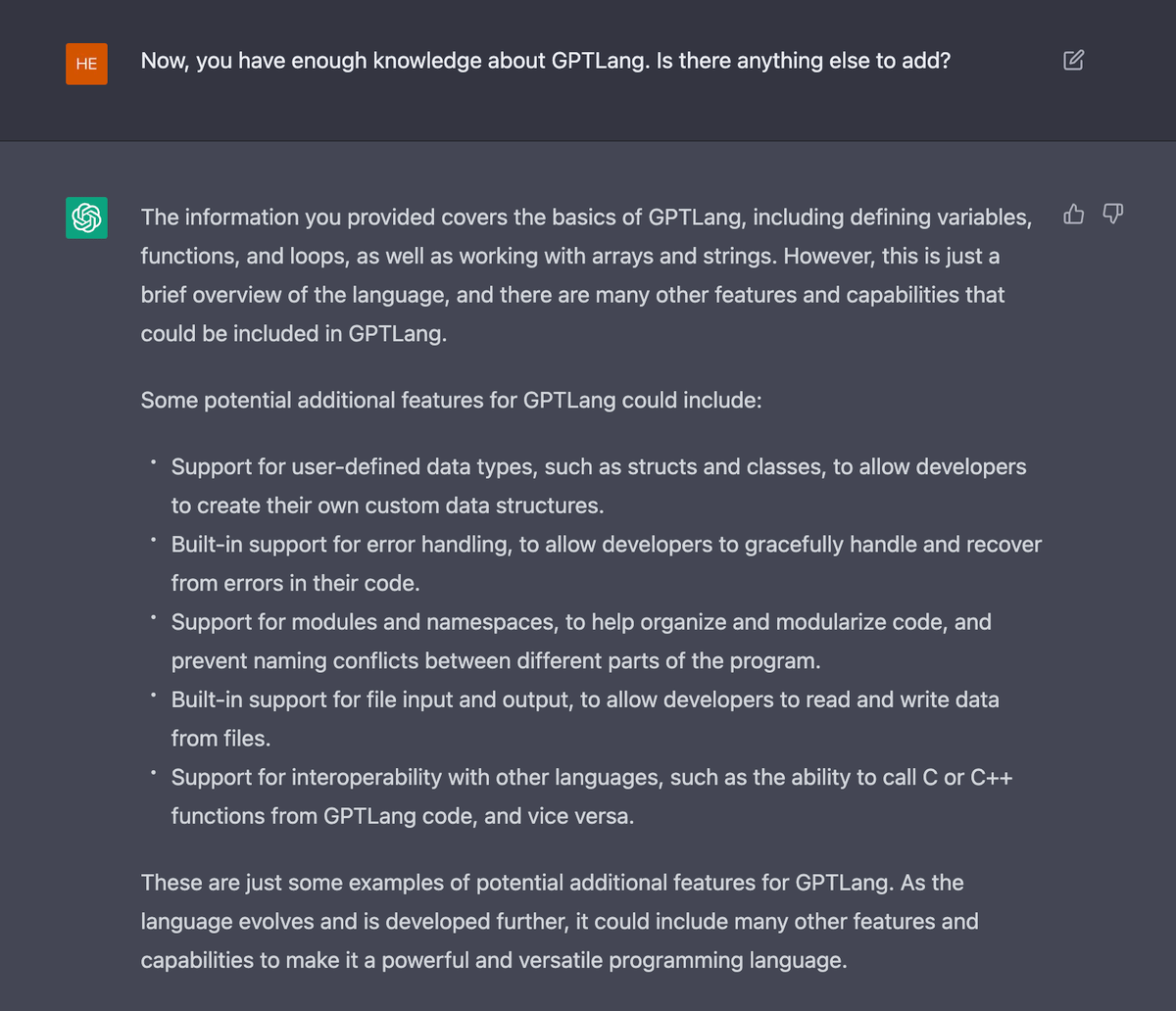Click the bullet dot before file input item
Screen dimensions: 1176x1011
click(x=153, y=694)
